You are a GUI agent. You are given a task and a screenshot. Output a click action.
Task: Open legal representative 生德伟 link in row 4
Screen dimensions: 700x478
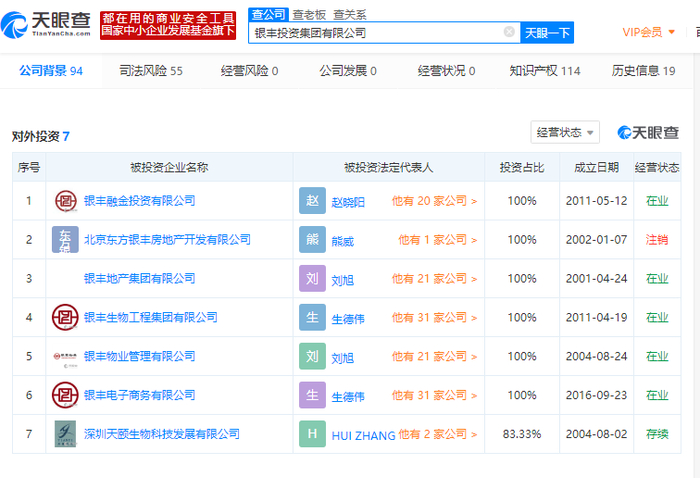coord(348,318)
